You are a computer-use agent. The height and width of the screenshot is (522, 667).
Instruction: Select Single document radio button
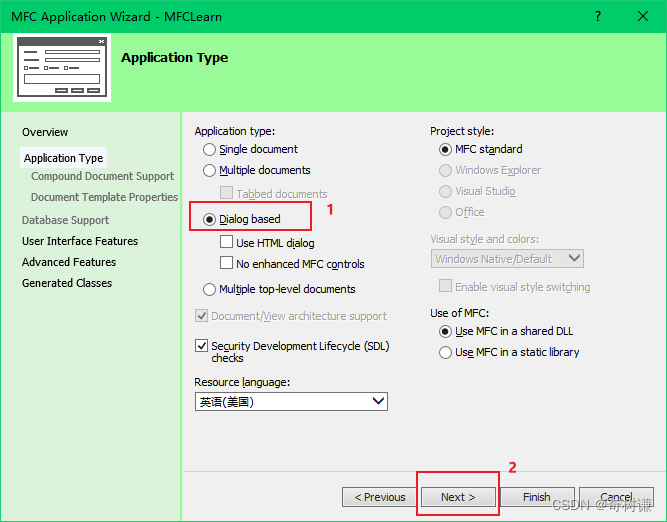[209, 149]
